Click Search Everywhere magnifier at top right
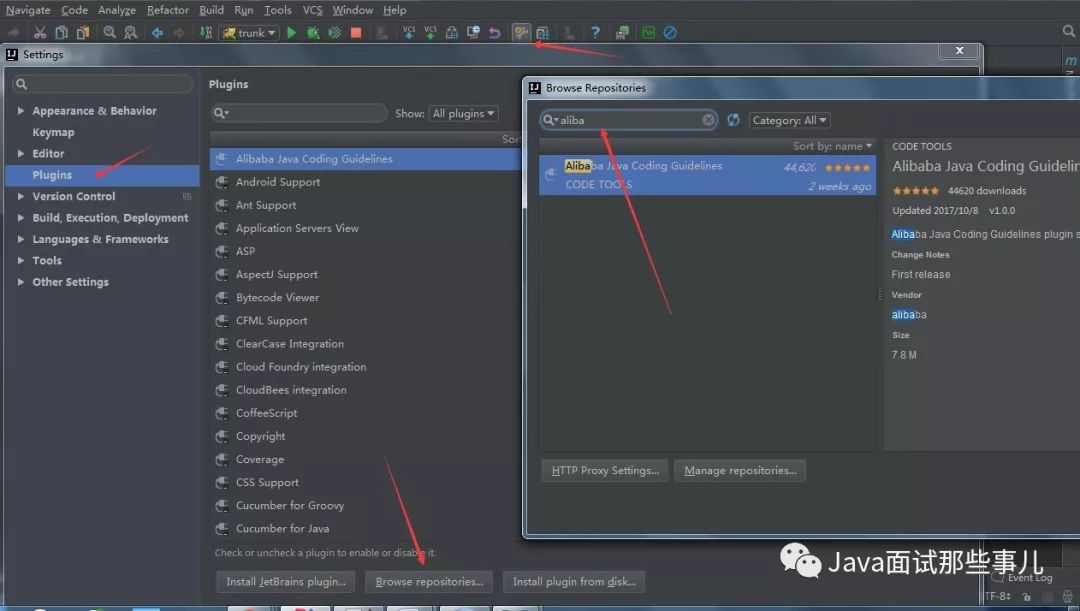Viewport: 1080px width, 611px height. [x=1068, y=31]
